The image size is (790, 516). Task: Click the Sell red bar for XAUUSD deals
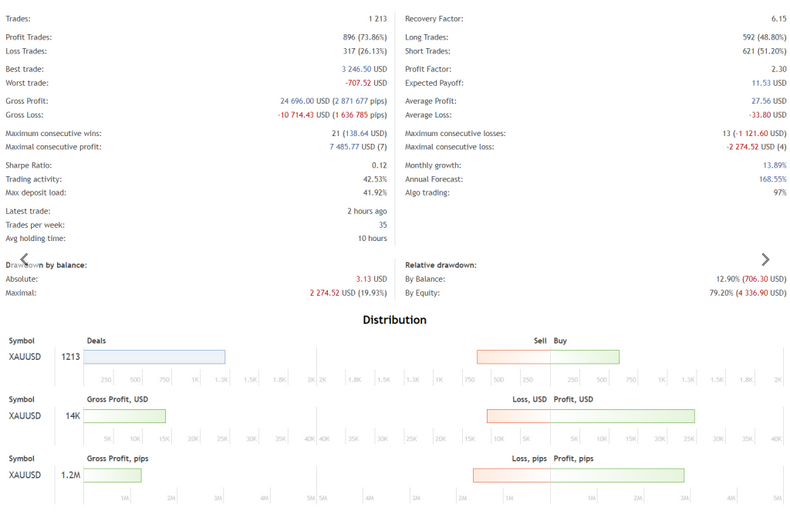[513, 357]
